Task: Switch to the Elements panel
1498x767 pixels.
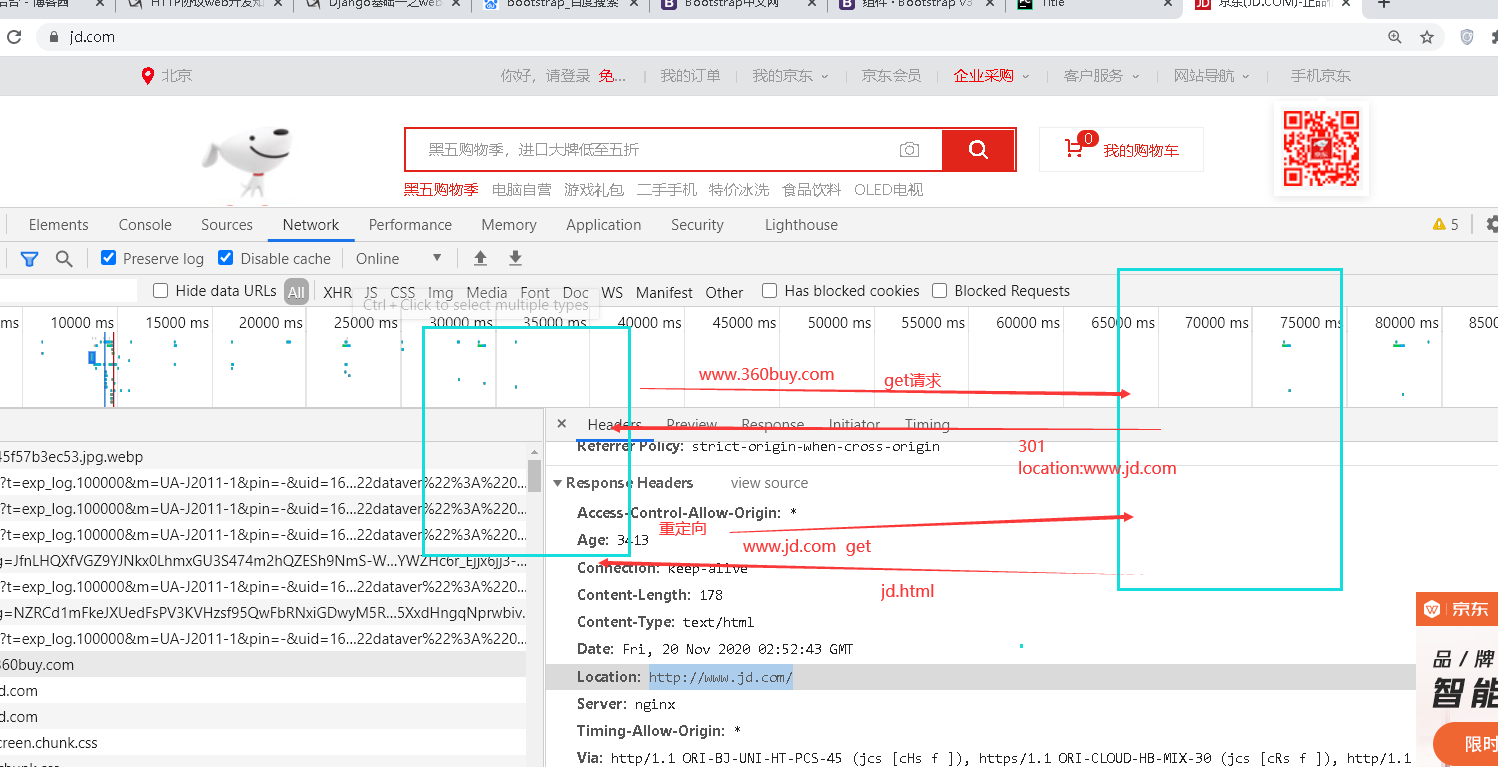Action: [x=59, y=225]
